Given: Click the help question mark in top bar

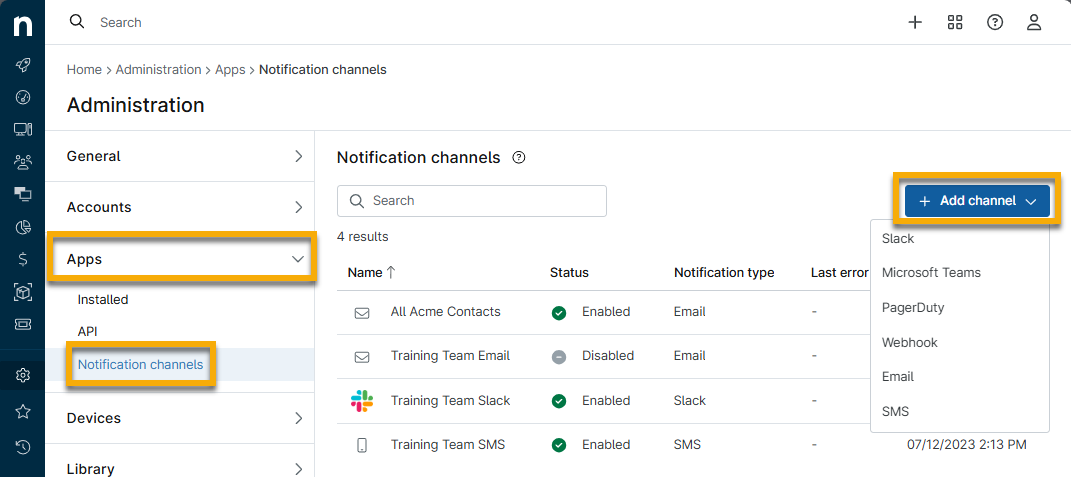Looking at the screenshot, I should (994, 22).
